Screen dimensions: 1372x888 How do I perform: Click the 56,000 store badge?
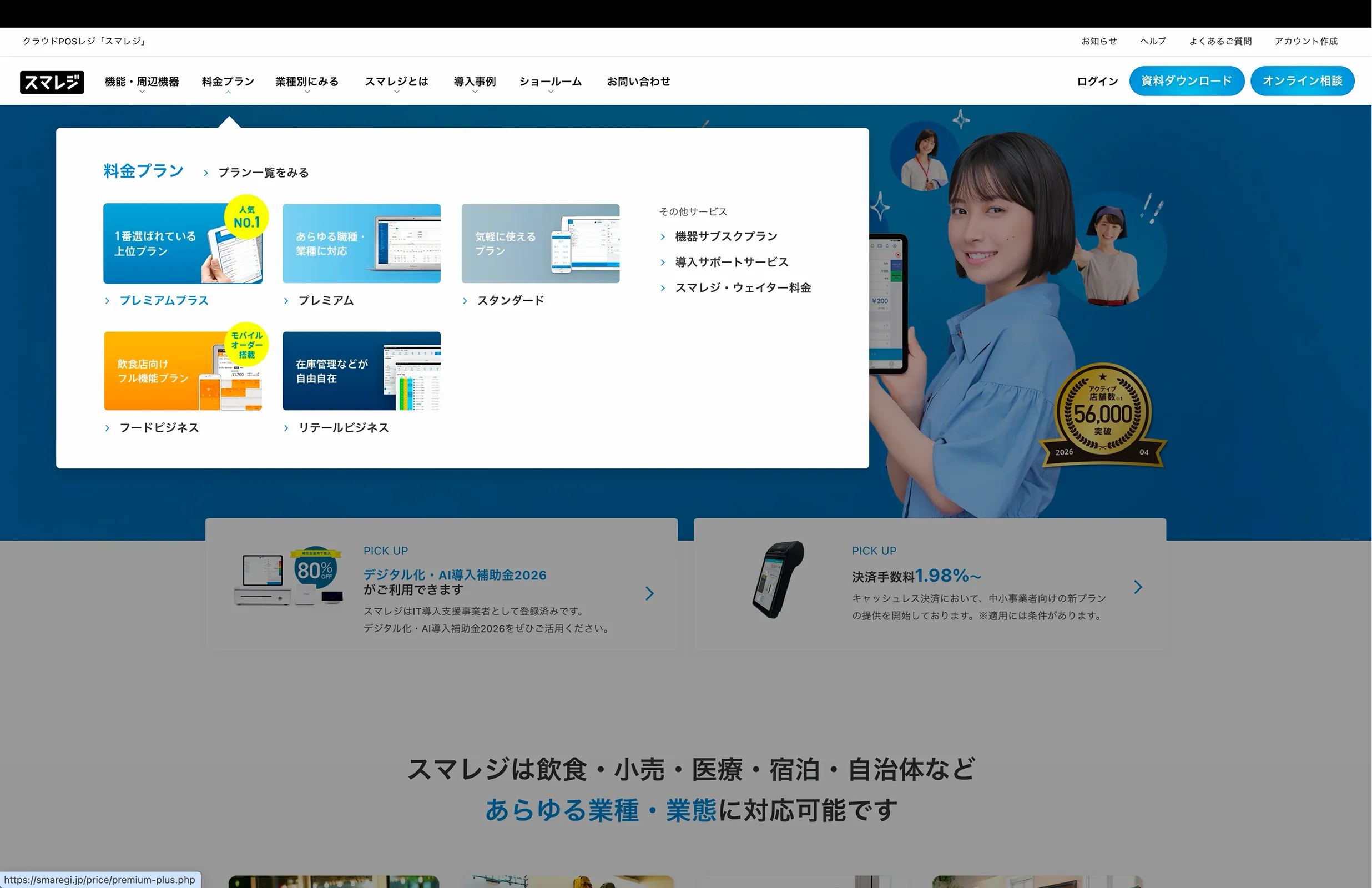coord(1103,416)
